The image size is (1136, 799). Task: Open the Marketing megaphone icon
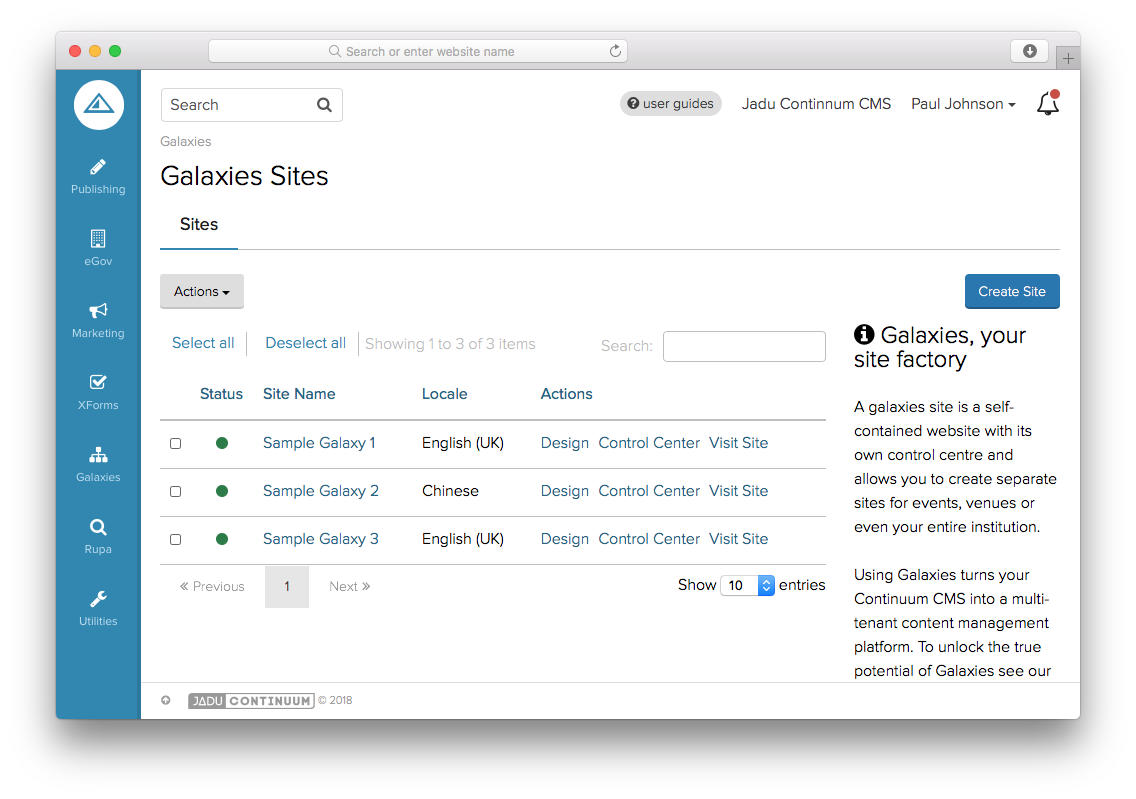coord(98,311)
